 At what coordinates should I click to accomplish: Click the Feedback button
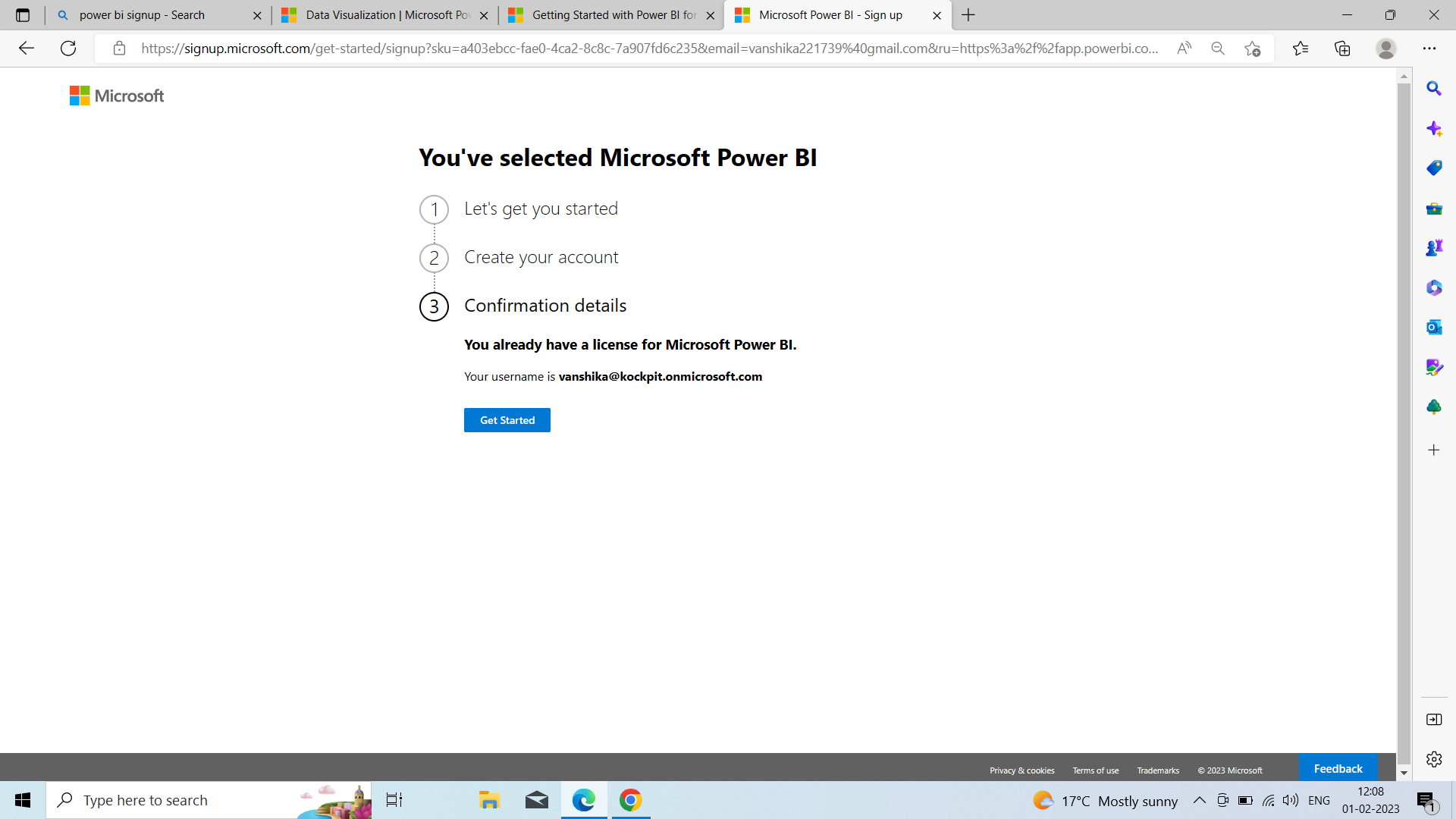1338,768
